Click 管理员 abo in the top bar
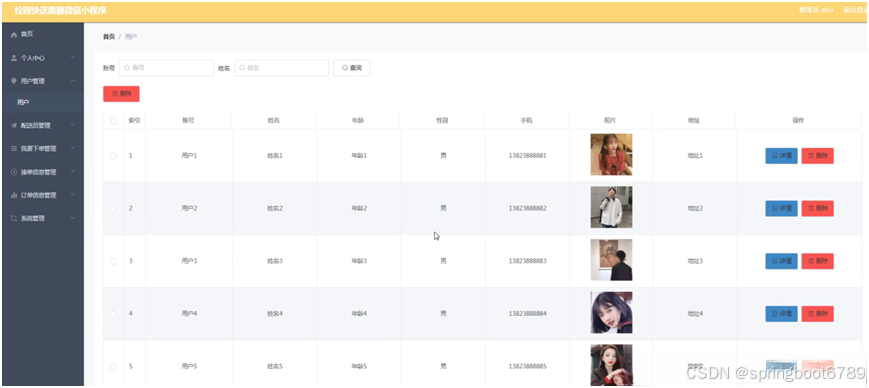The height and width of the screenshot is (388, 869). [x=816, y=10]
